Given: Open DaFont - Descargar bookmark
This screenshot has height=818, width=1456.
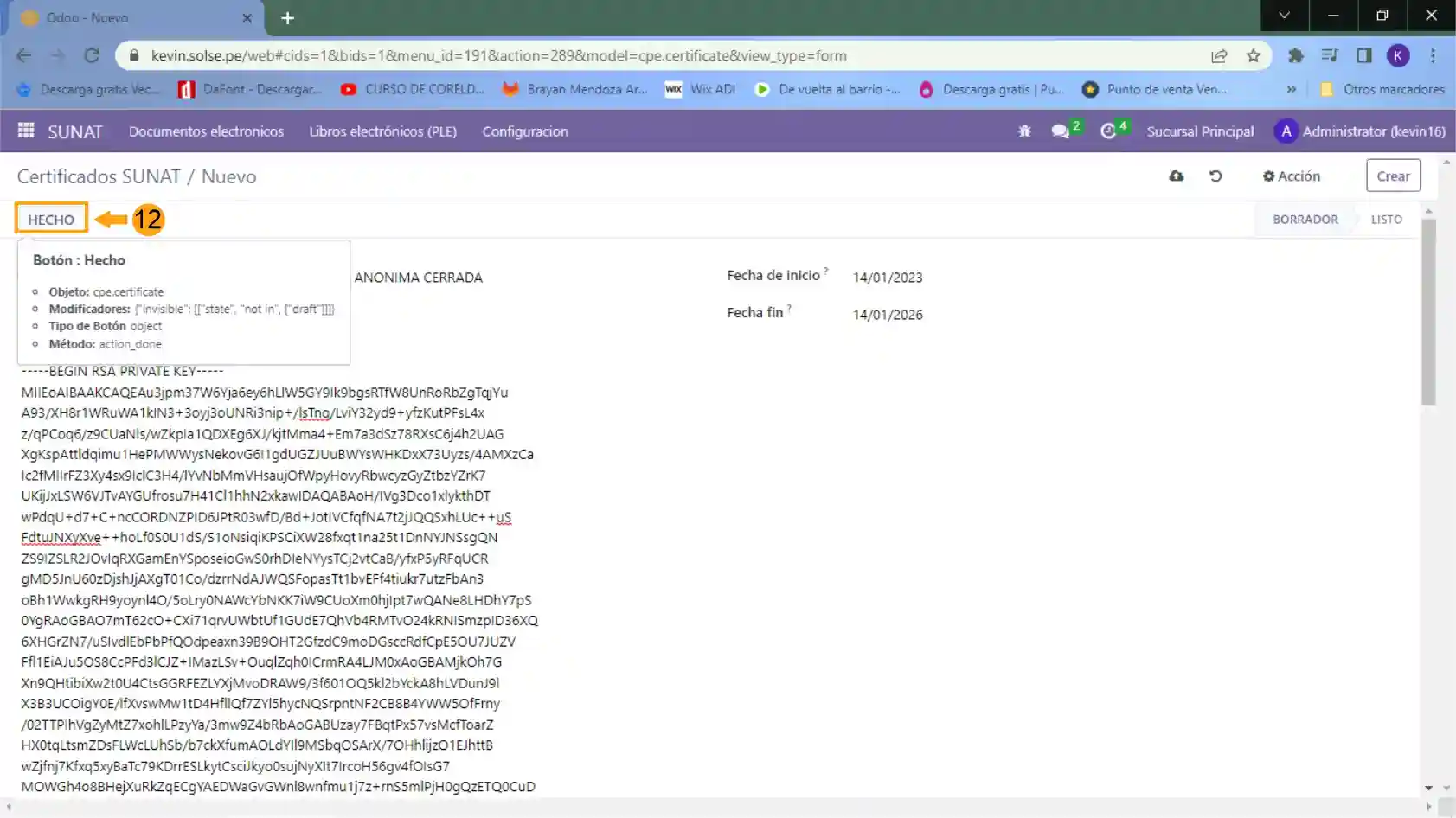Looking at the screenshot, I should pyautogui.click(x=250, y=89).
